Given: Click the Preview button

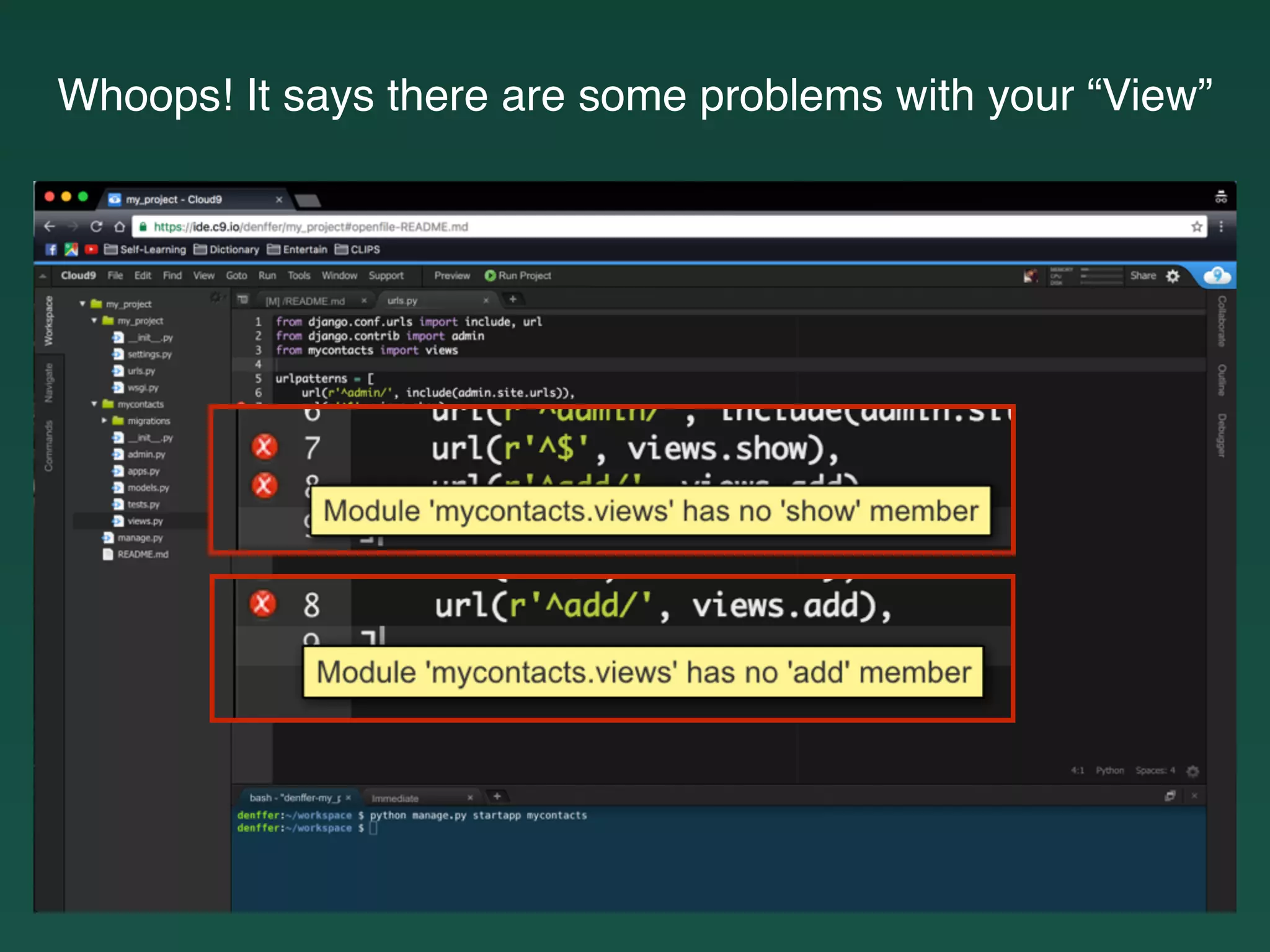Looking at the screenshot, I should [451, 276].
